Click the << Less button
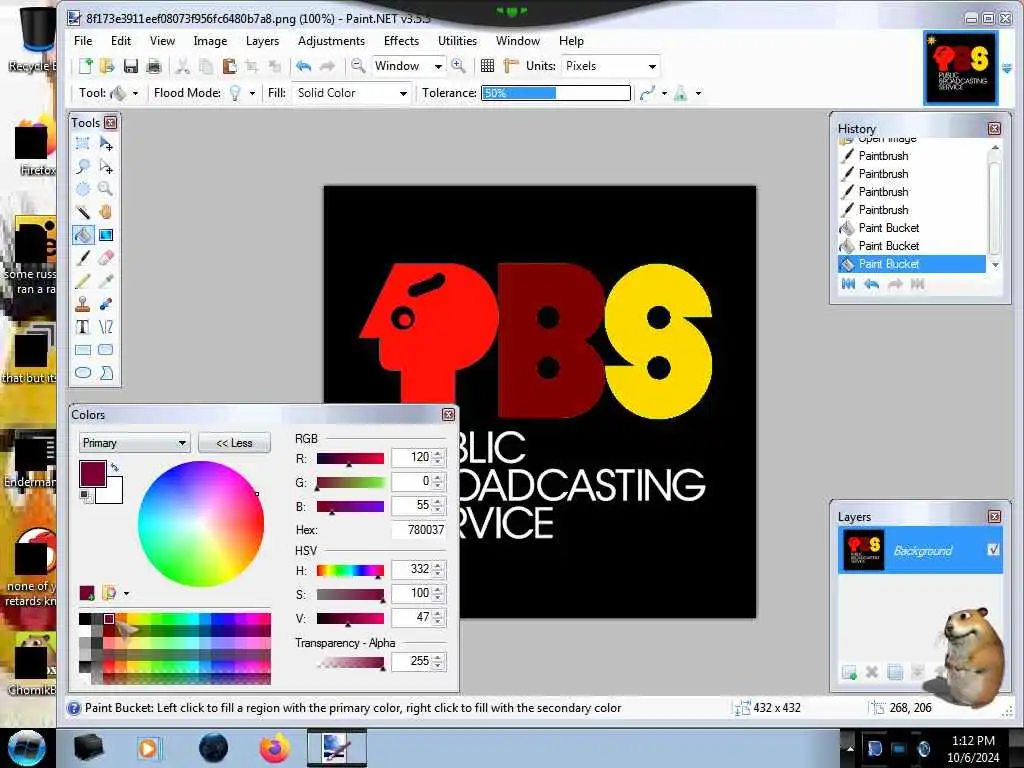This screenshot has height=768, width=1024. point(234,443)
